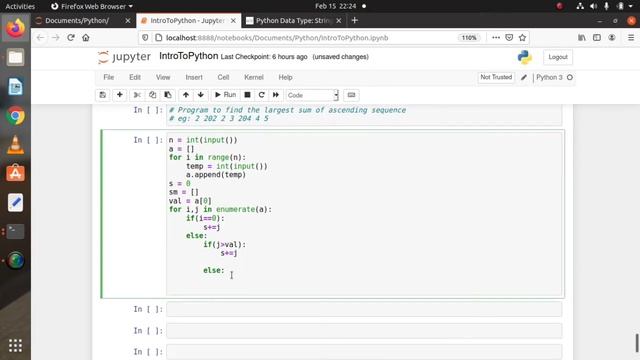Screen dimensions: 640x360
Task: Open the Help menu
Action: coord(285,77)
